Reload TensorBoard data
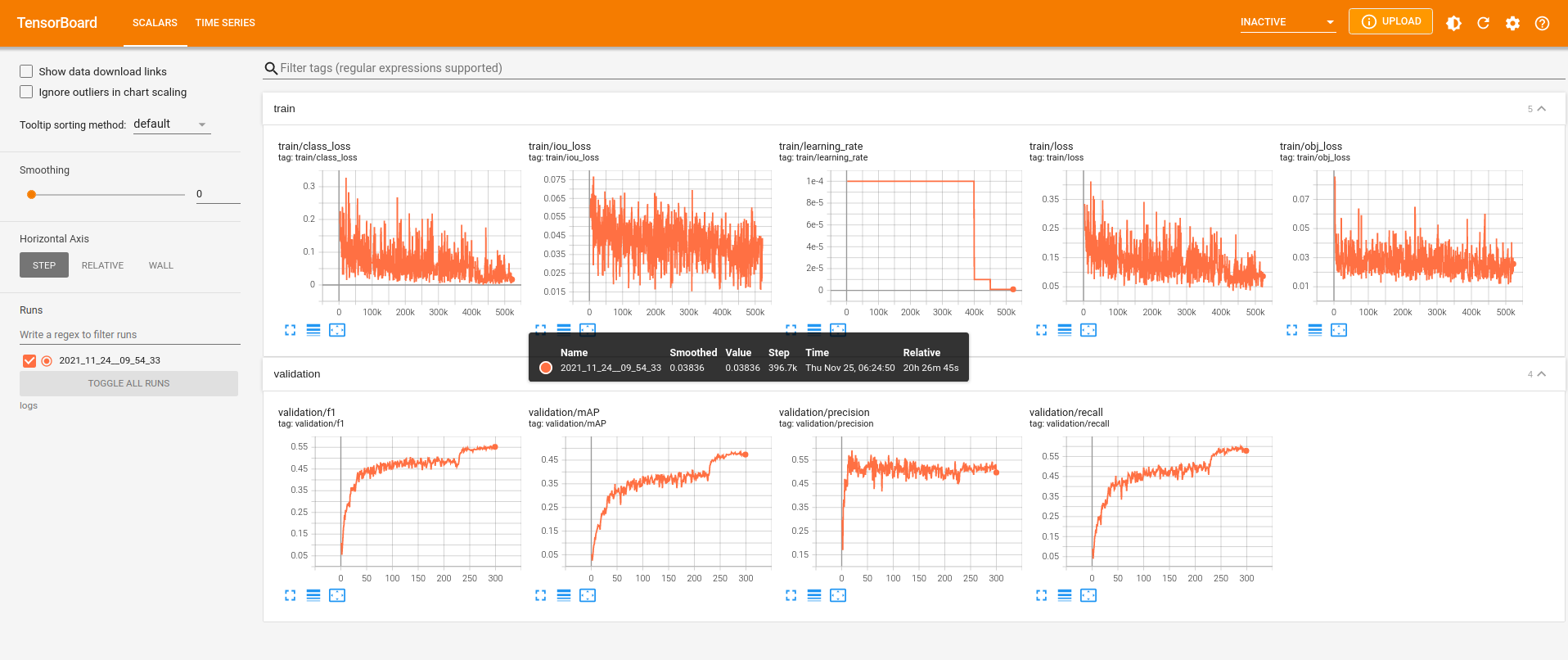This screenshot has height=660, width=1568. click(1483, 23)
